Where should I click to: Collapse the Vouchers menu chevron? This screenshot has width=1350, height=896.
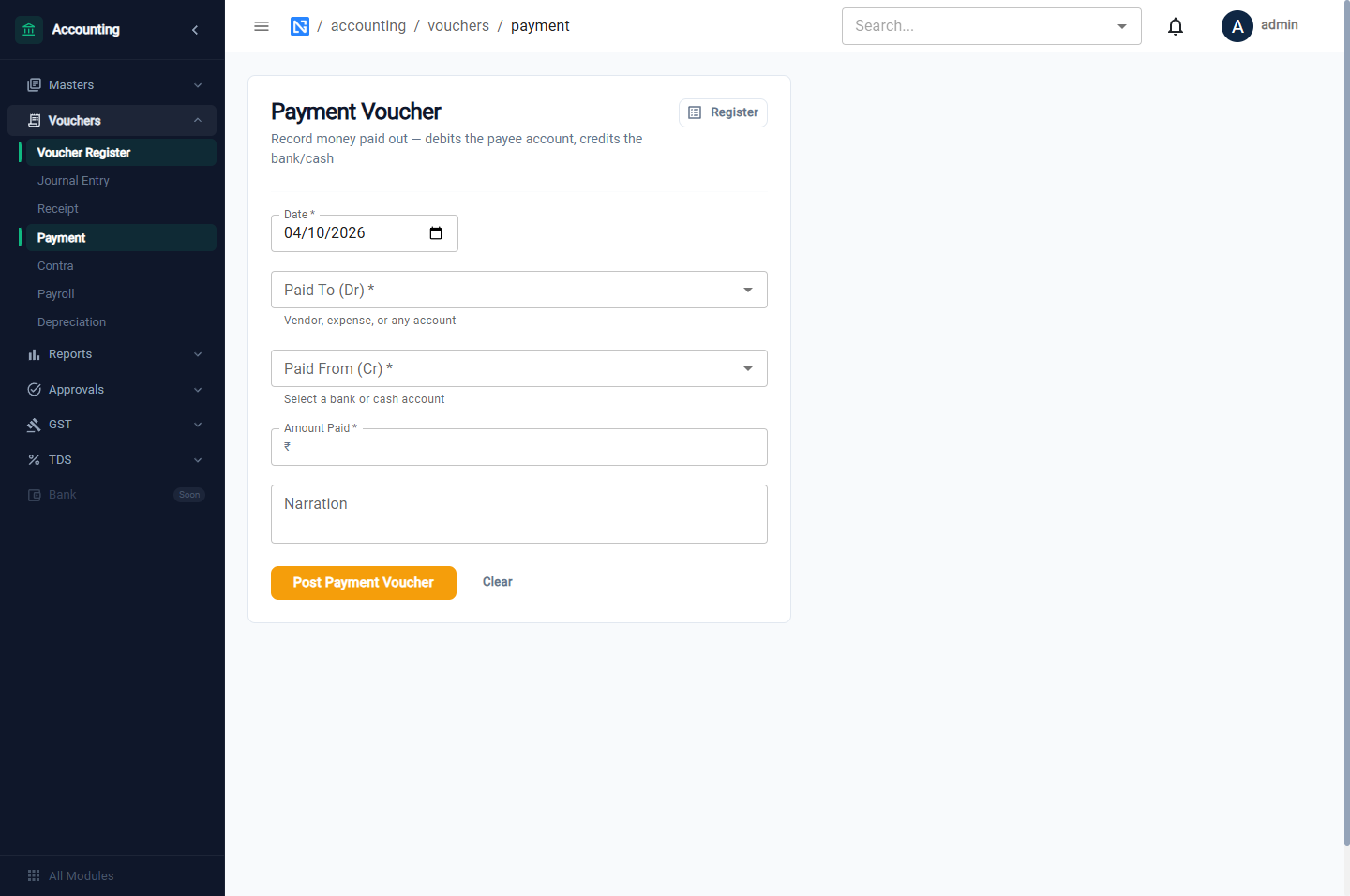coord(198,121)
